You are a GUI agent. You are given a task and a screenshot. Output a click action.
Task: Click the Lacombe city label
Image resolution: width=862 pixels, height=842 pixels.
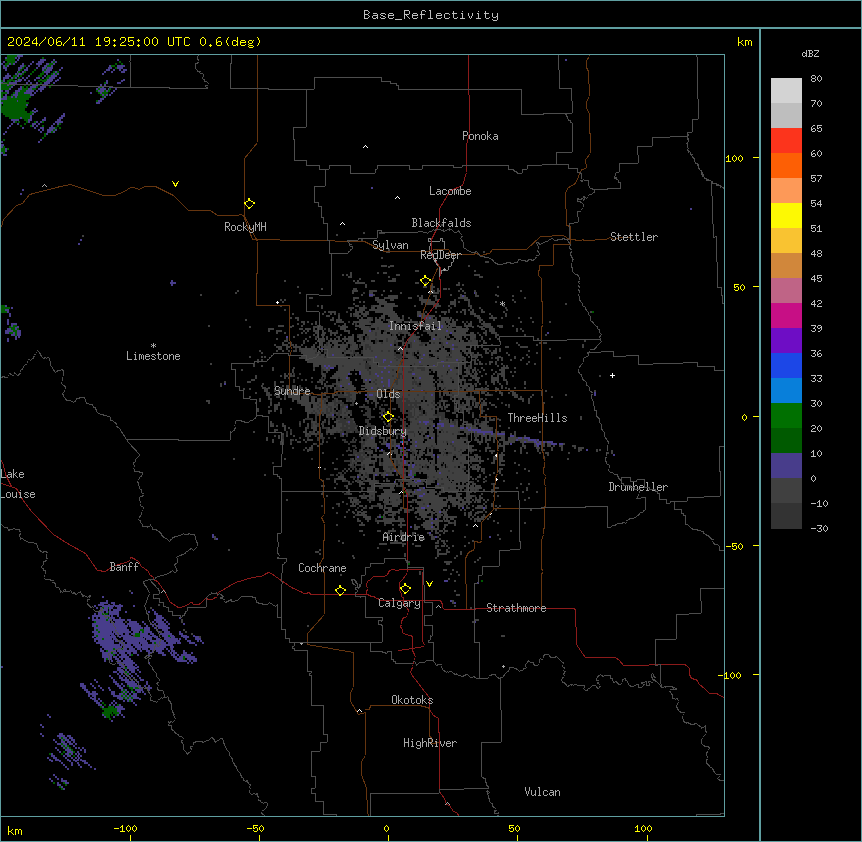[450, 191]
